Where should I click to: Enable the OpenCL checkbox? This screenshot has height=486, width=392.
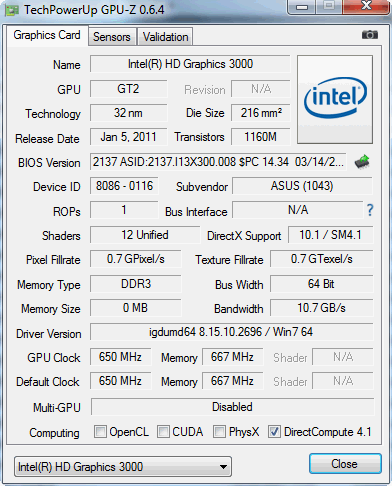pos(100,432)
